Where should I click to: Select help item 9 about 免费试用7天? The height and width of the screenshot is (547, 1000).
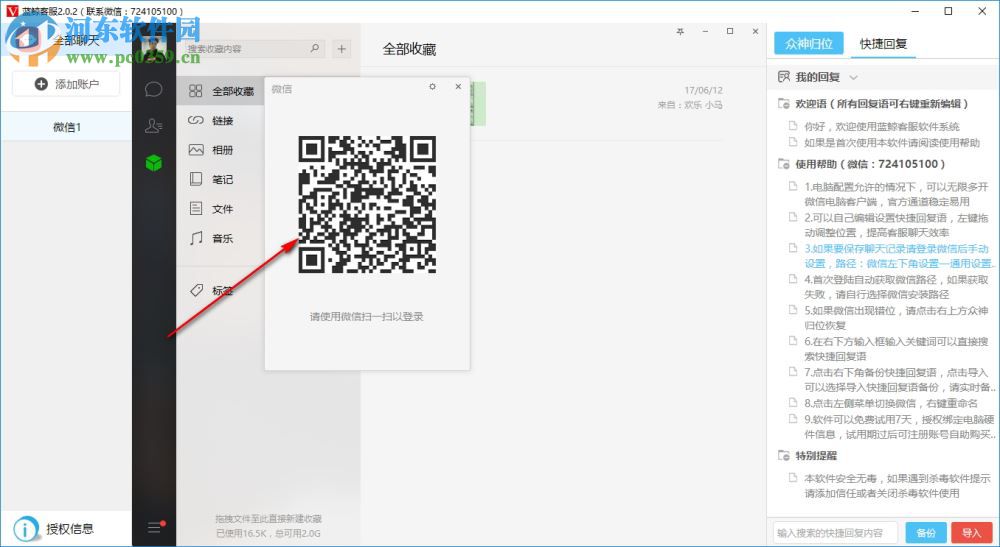point(898,427)
